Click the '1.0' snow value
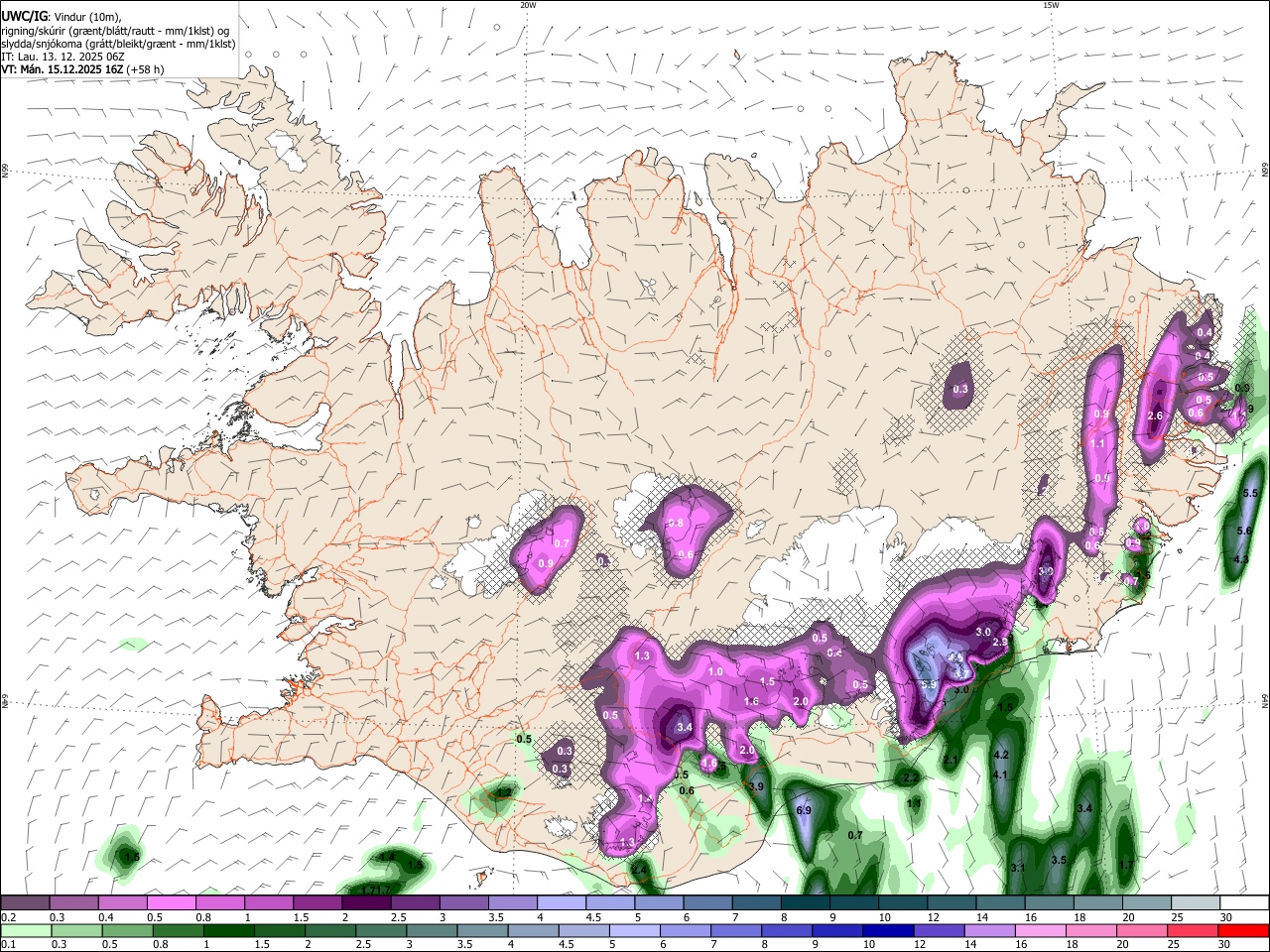Viewport: 1270px width, 952px height. click(x=716, y=671)
